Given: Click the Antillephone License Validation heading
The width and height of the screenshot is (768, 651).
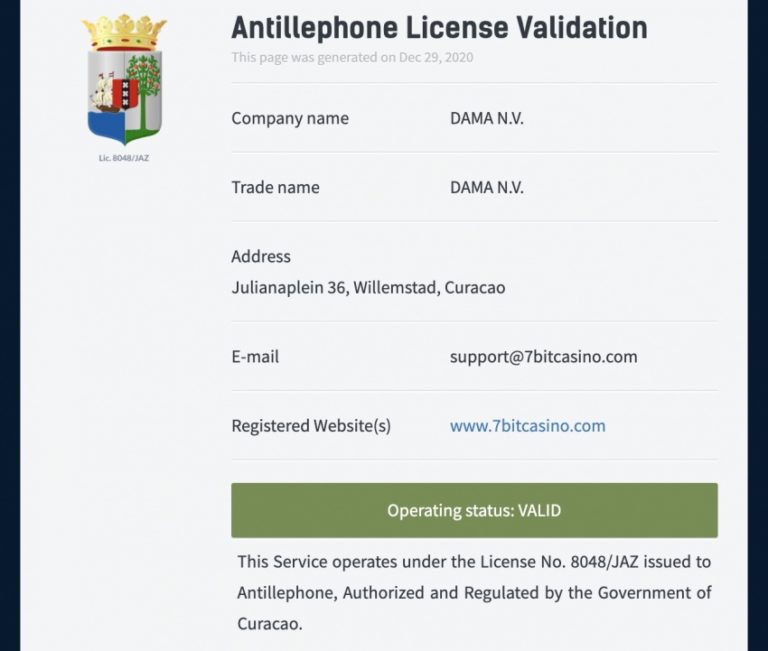Looking at the screenshot, I should [439, 27].
